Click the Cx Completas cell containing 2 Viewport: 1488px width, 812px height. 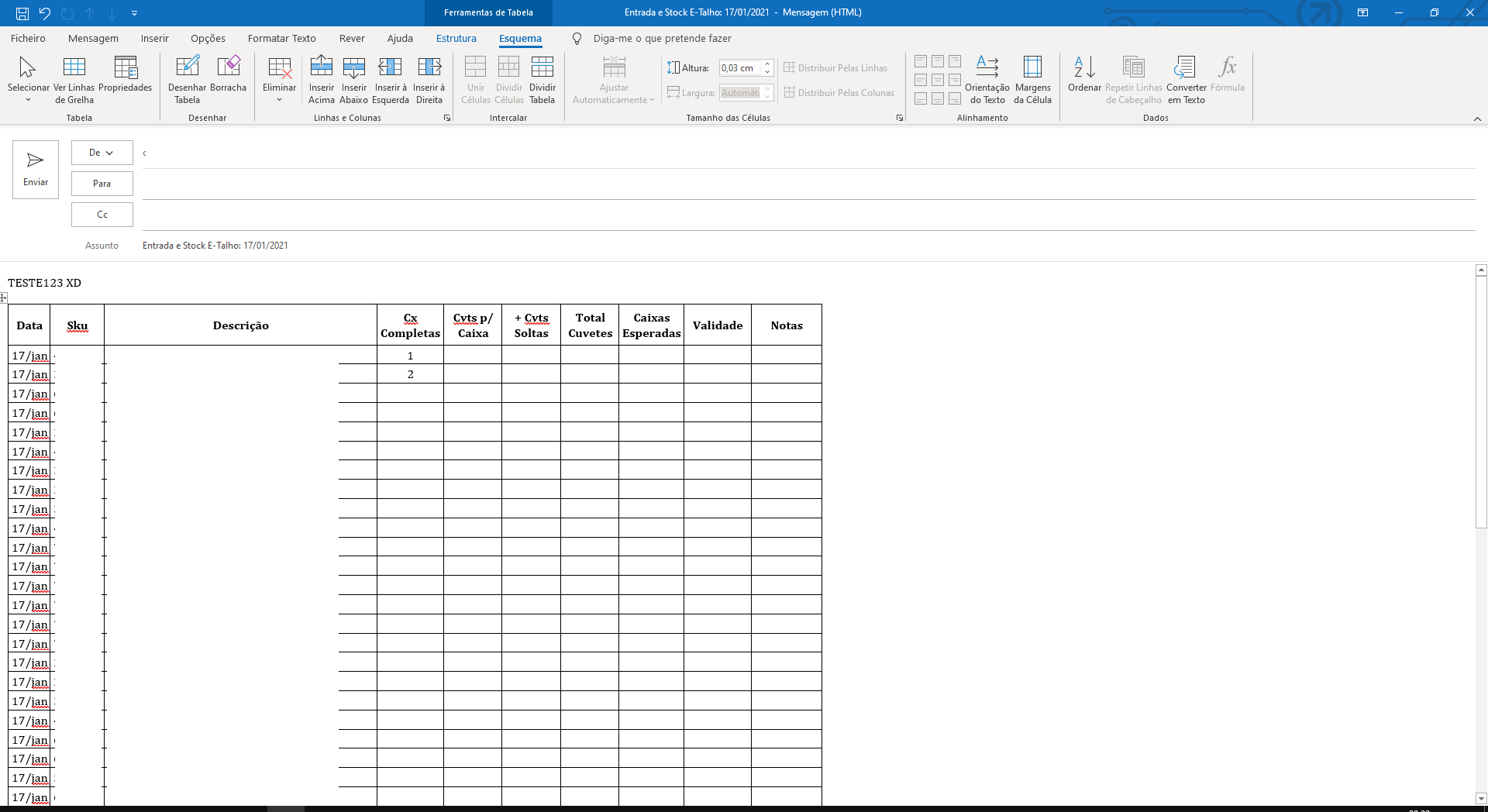tap(410, 374)
